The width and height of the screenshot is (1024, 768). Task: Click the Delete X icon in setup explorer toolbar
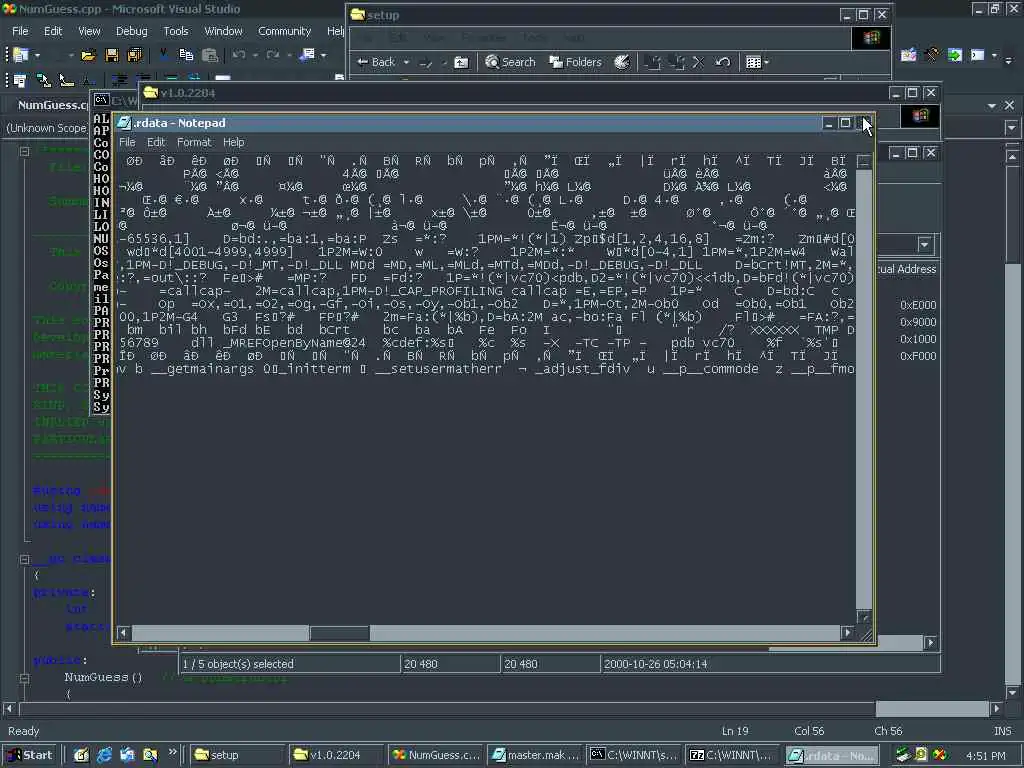(698, 62)
